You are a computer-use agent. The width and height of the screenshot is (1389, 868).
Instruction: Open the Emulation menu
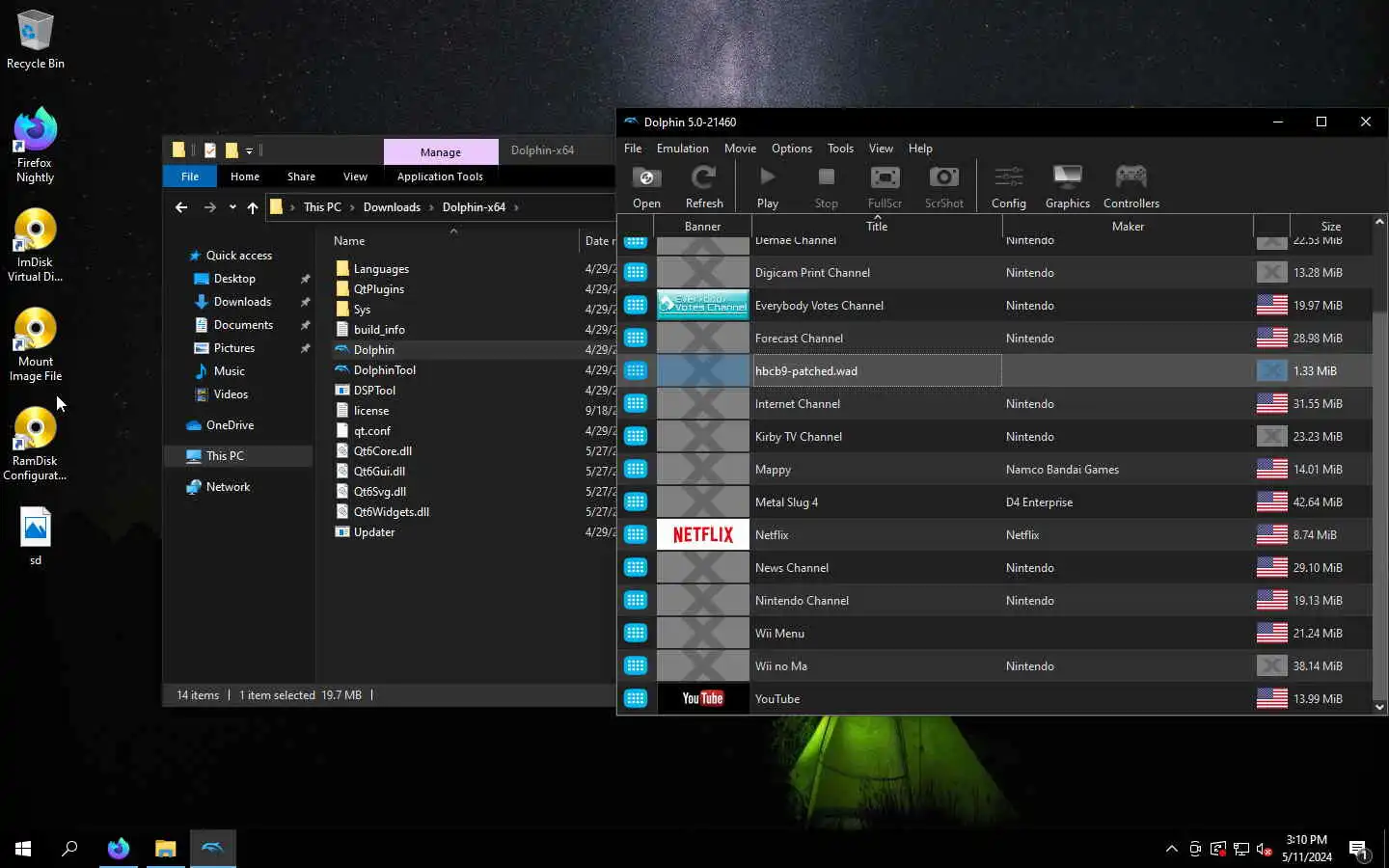pos(683,149)
